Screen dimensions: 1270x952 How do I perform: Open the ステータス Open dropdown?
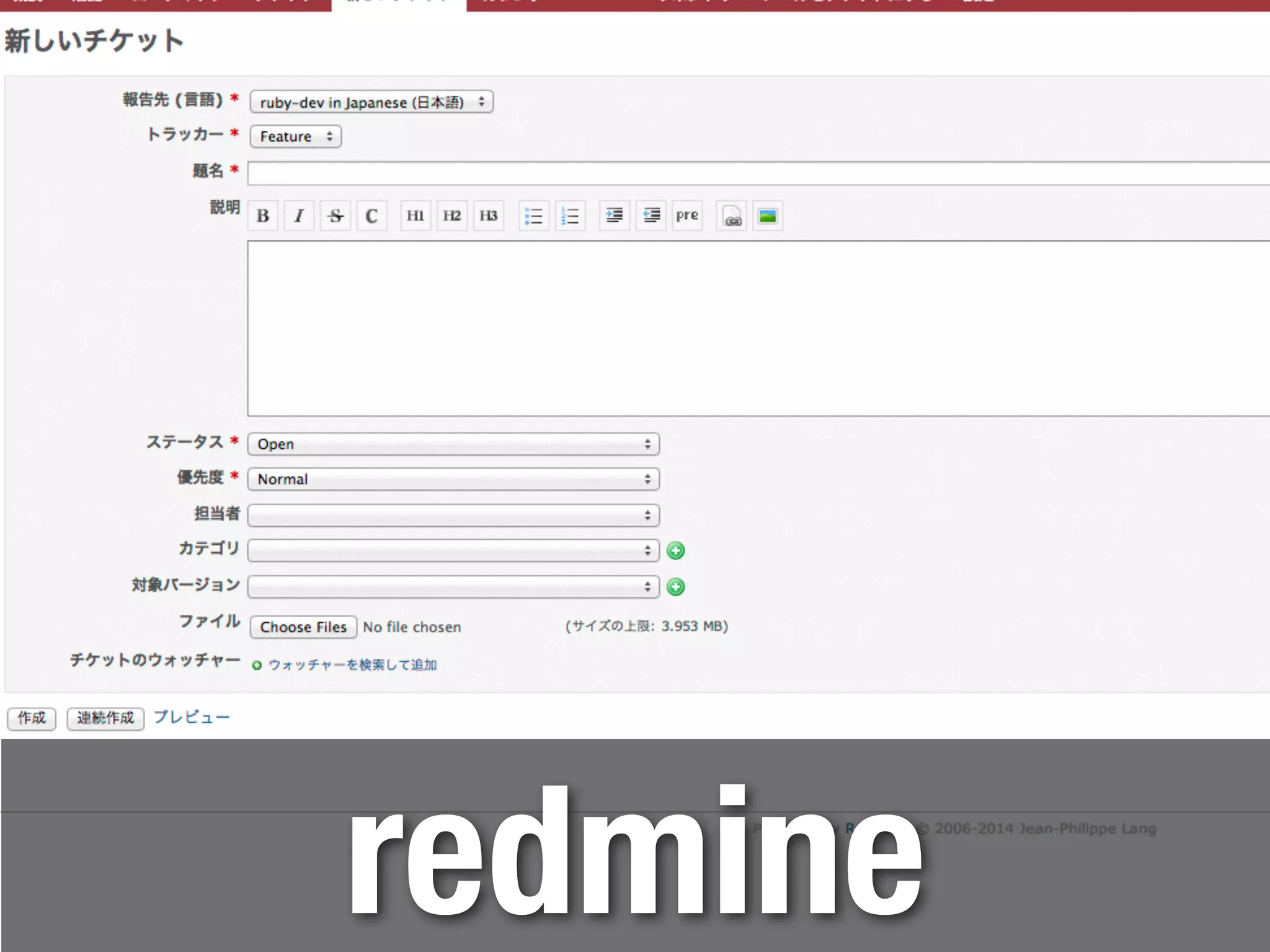tap(453, 444)
